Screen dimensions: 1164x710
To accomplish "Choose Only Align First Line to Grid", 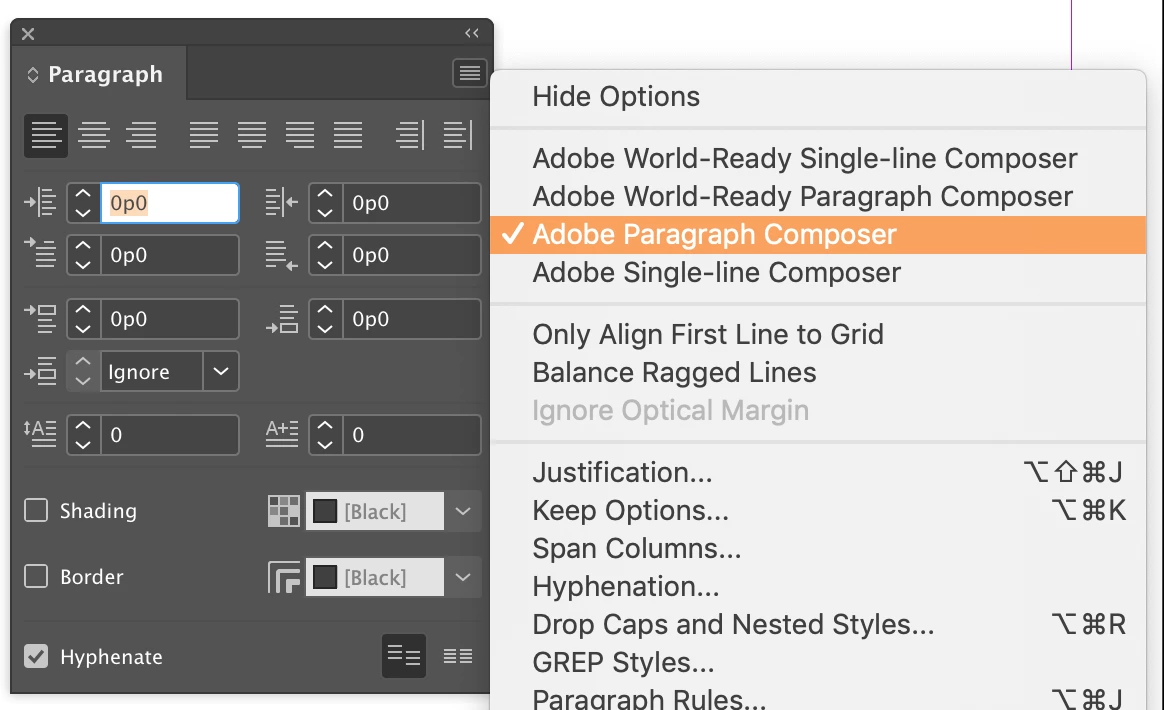I will pyautogui.click(x=818, y=334).
